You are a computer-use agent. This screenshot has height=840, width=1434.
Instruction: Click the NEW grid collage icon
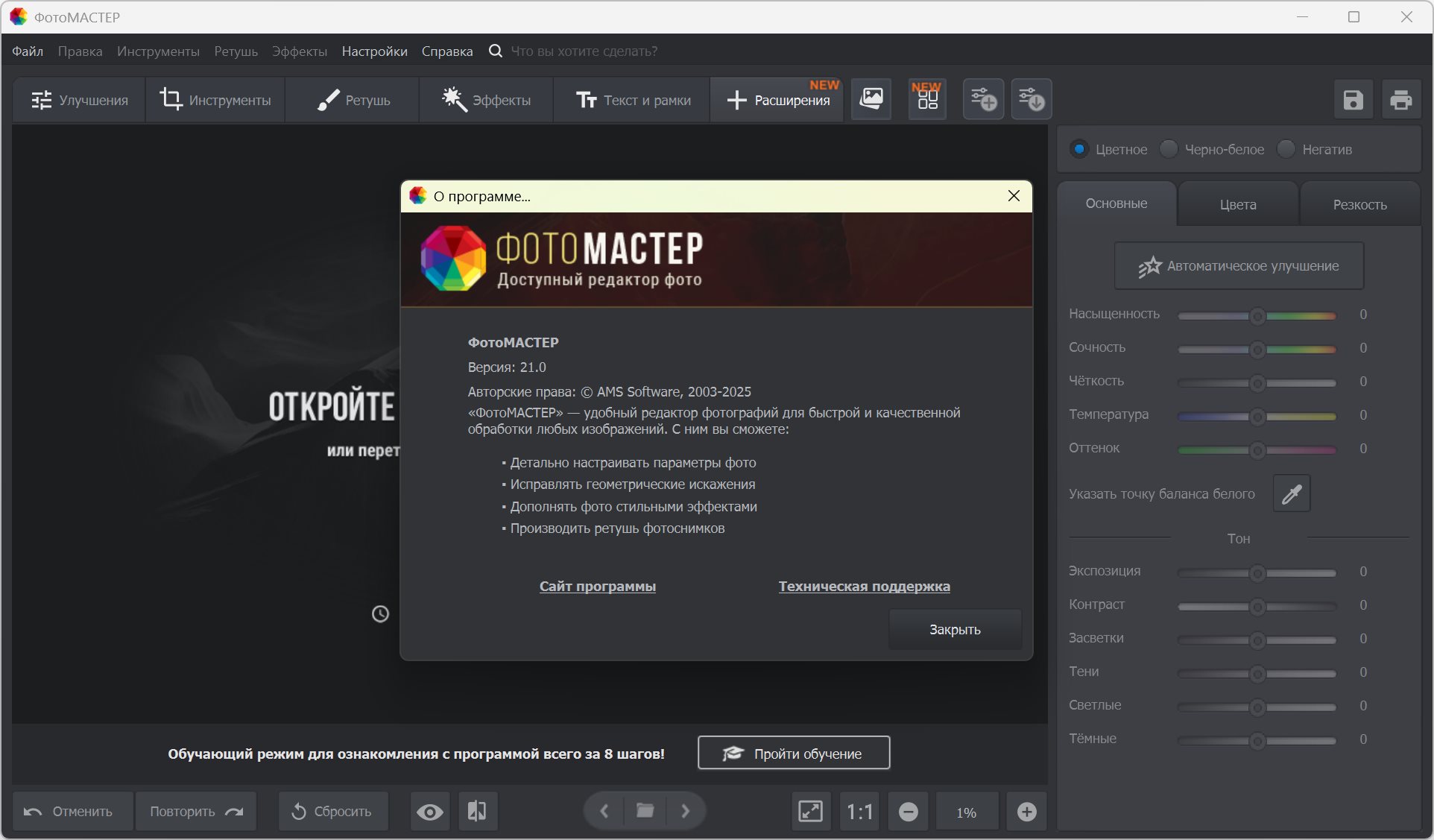pyautogui.click(x=927, y=99)
